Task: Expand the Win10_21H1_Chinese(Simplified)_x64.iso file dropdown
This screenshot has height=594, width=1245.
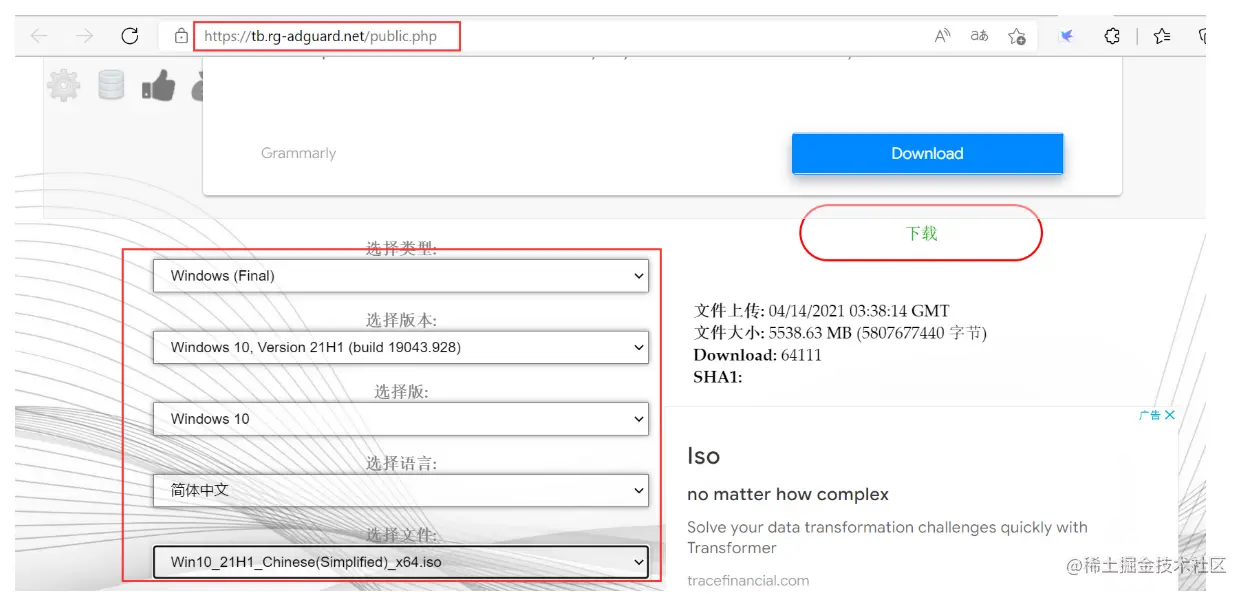Action: [x=400, y=562]
